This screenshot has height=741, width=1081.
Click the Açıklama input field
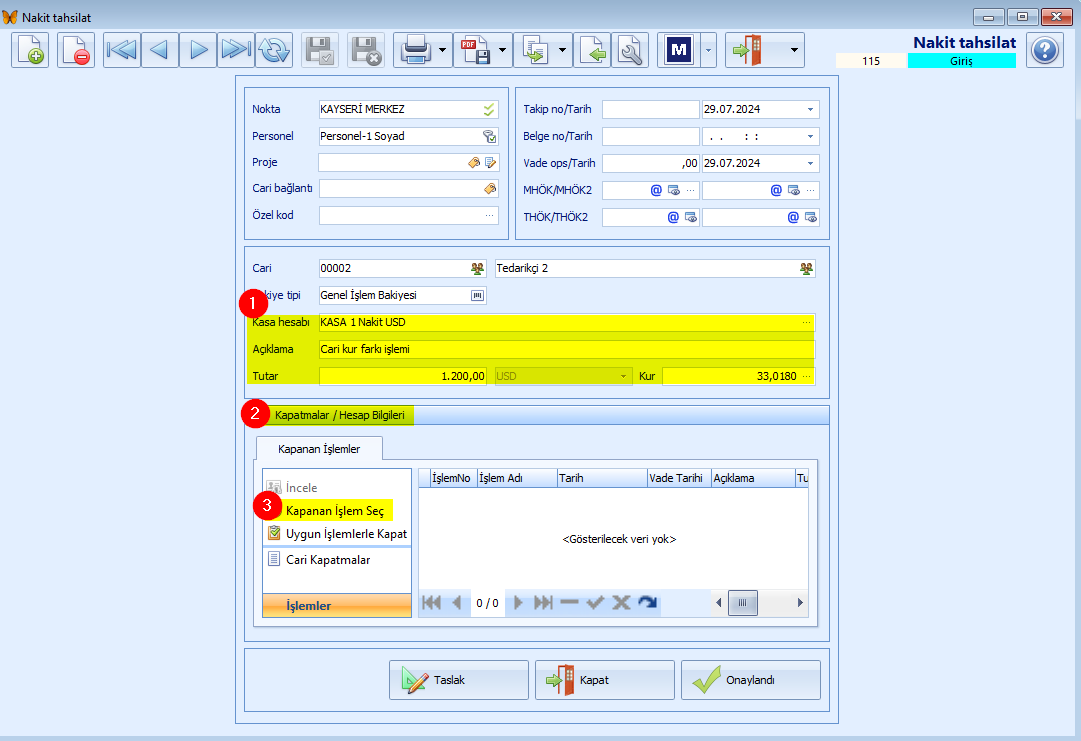[x=567, y=349]
